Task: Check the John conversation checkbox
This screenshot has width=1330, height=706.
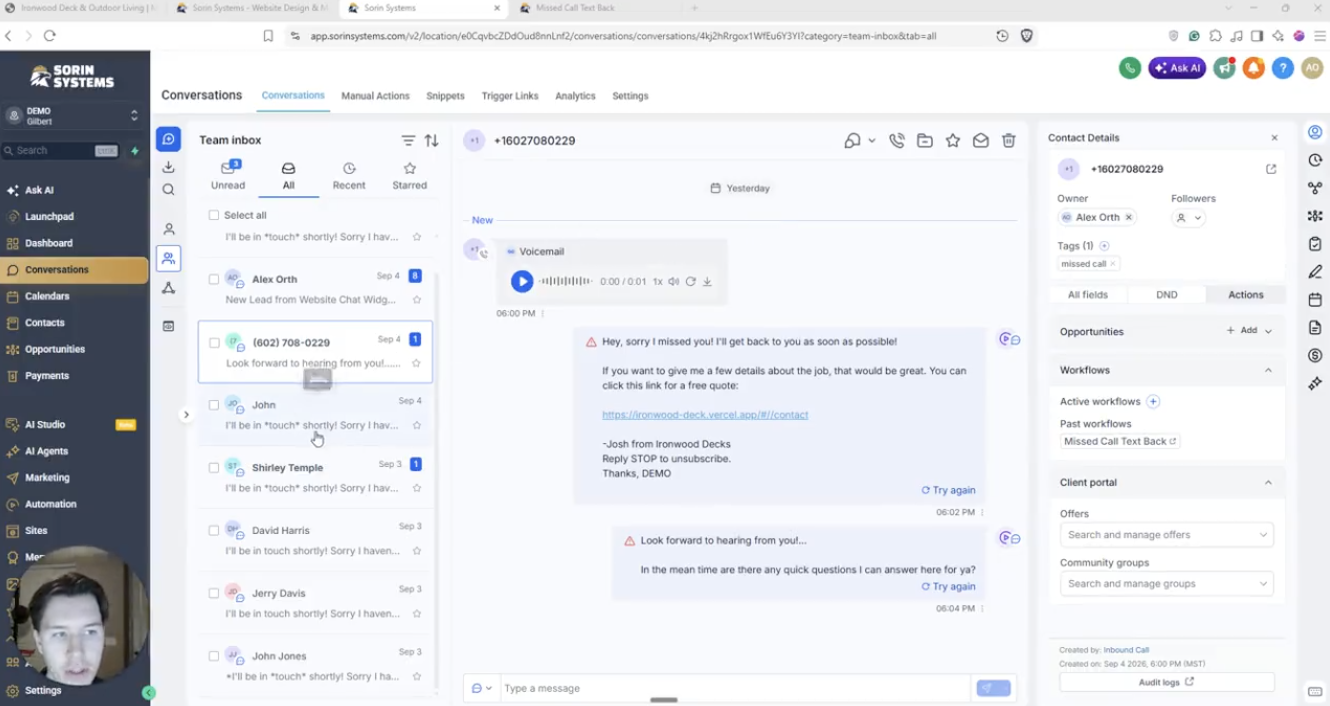Action: pyautogui.click(x=213, y=405)
